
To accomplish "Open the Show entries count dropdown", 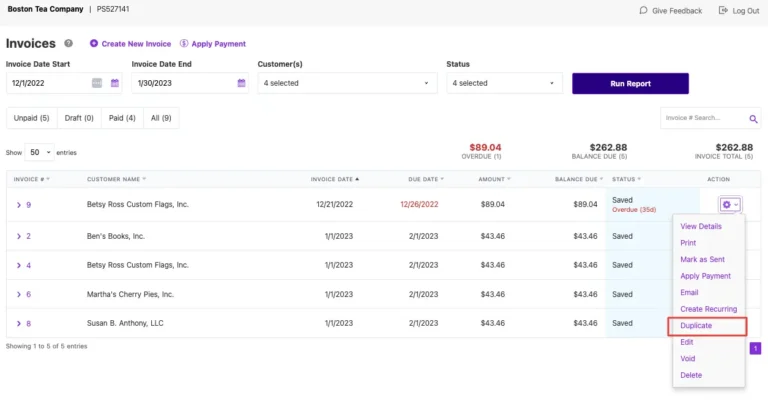I will (40, 152).
